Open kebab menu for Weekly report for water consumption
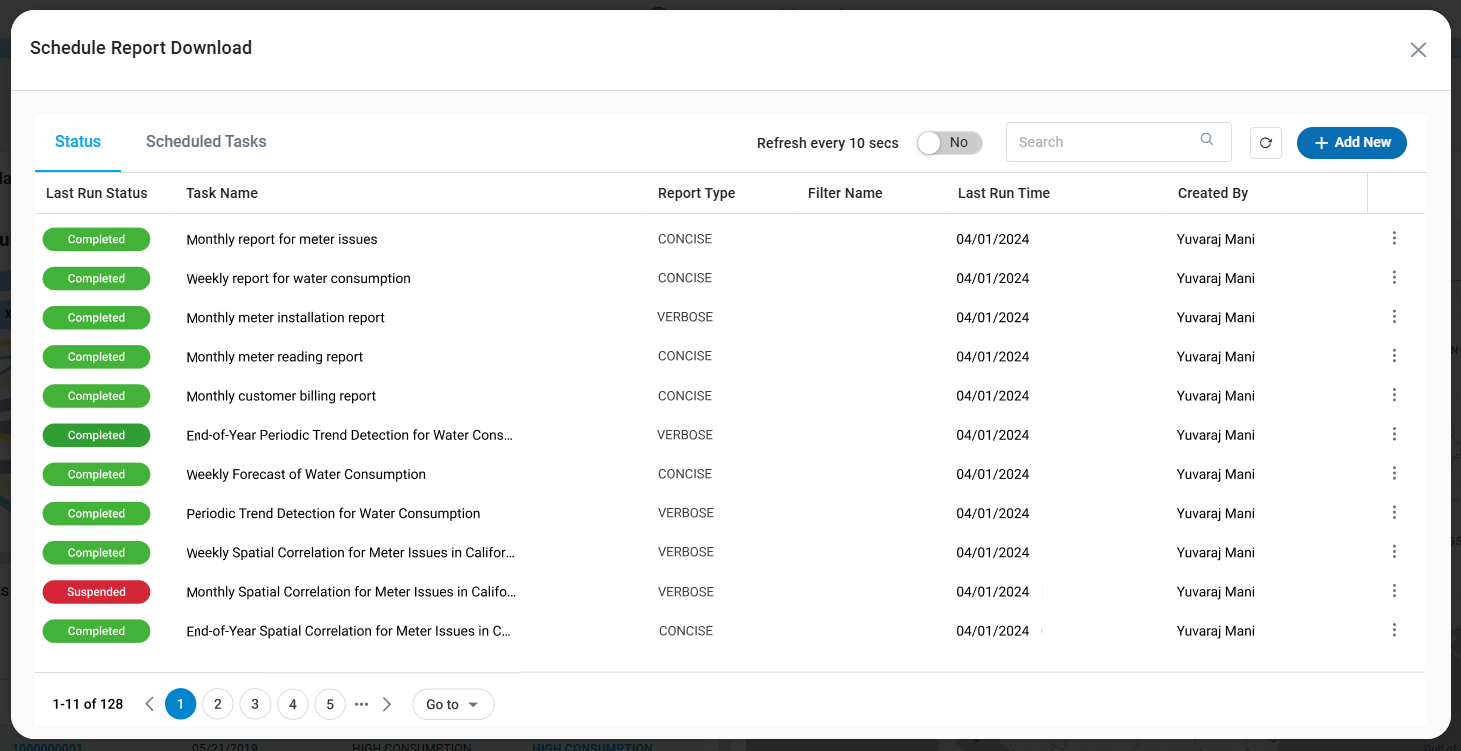Screen dimensions: 1461x751 1394,278
